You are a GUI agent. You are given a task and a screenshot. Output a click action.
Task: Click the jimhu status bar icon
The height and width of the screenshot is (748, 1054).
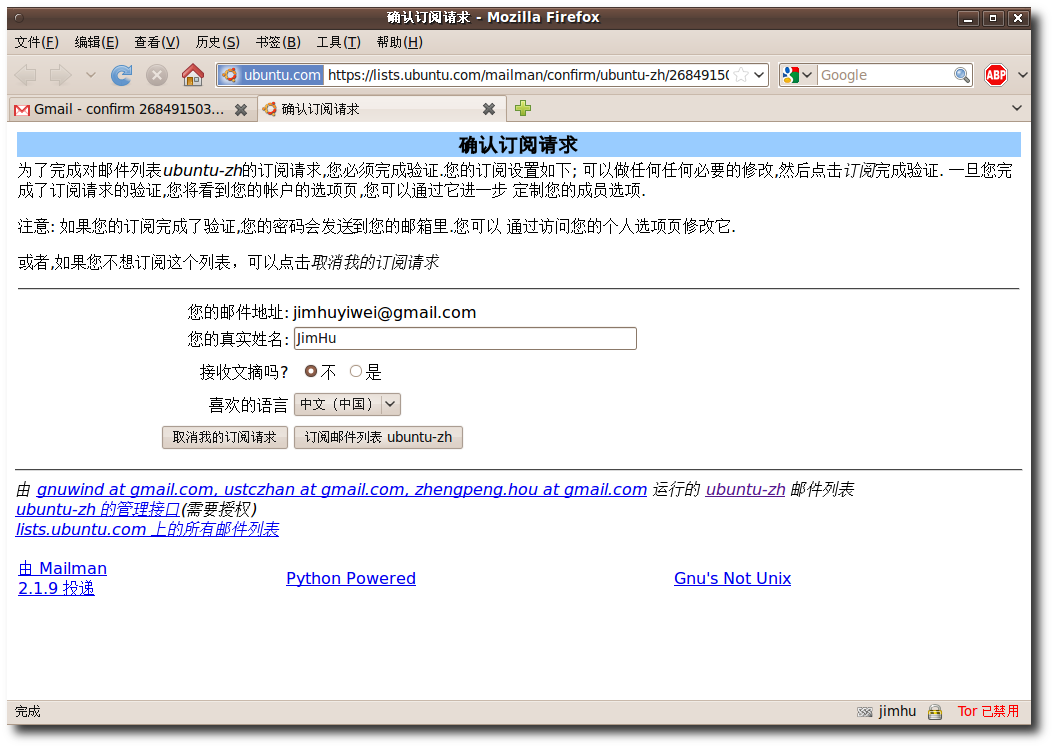point(864,712)
